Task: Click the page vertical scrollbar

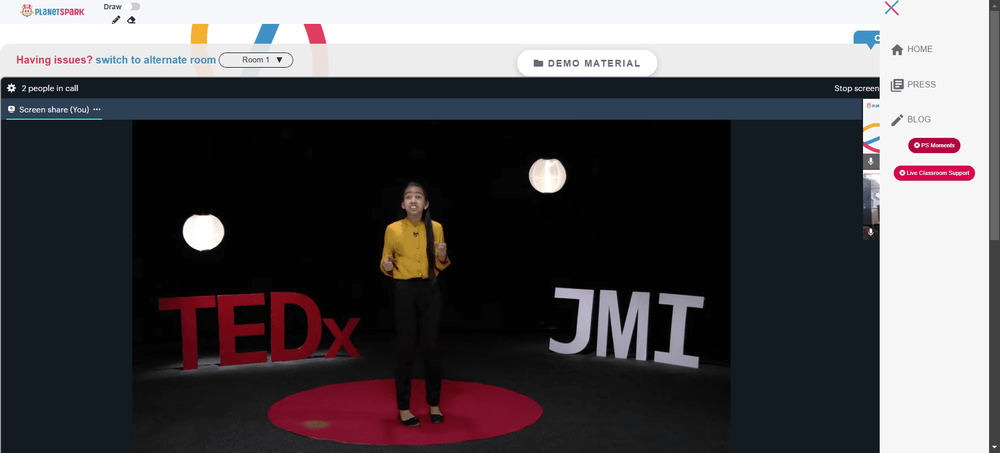Action: (x=994, y=121)
